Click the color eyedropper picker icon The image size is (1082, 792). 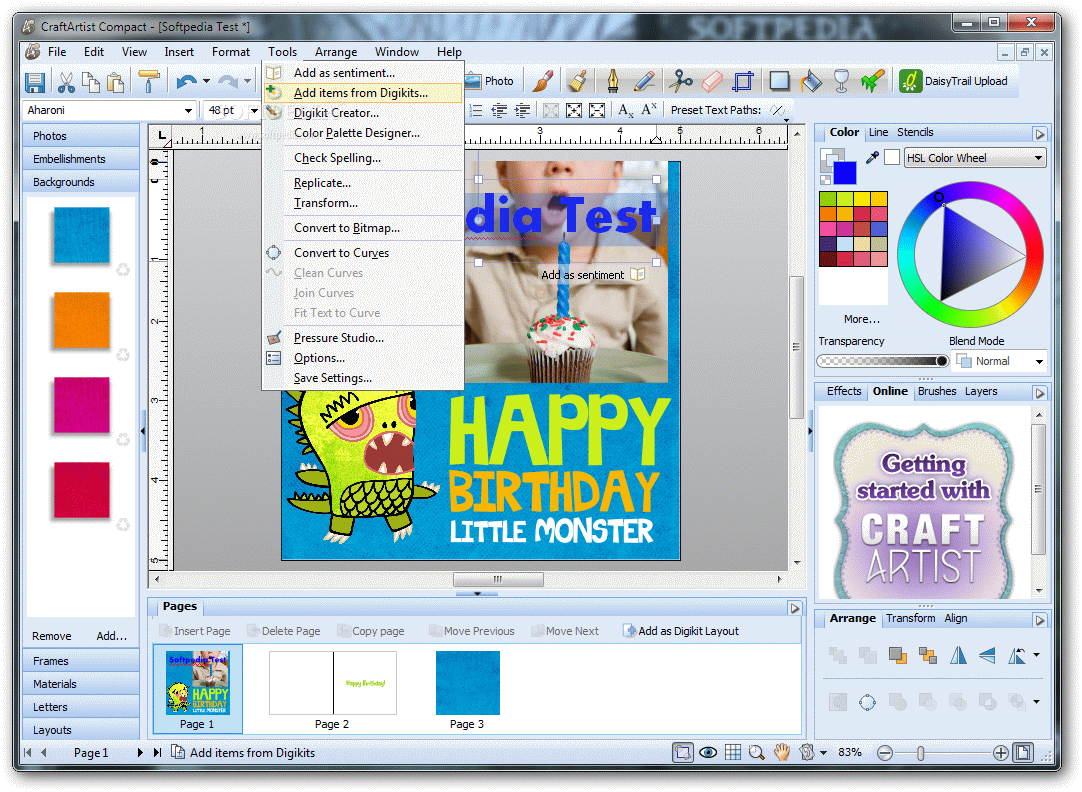pos(872,157)
